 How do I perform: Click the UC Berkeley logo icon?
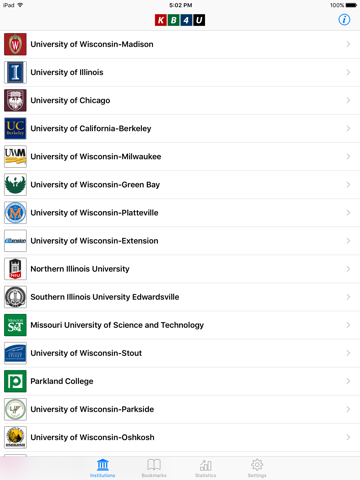point(15,128)
